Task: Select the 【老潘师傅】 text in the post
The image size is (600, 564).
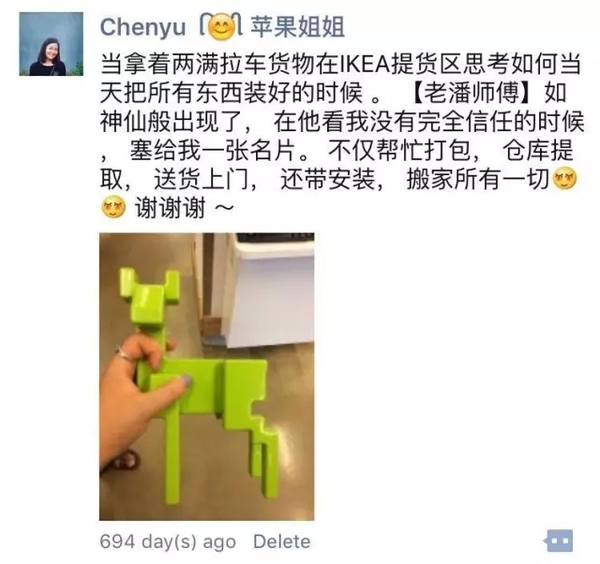Action: coord(476,93)
